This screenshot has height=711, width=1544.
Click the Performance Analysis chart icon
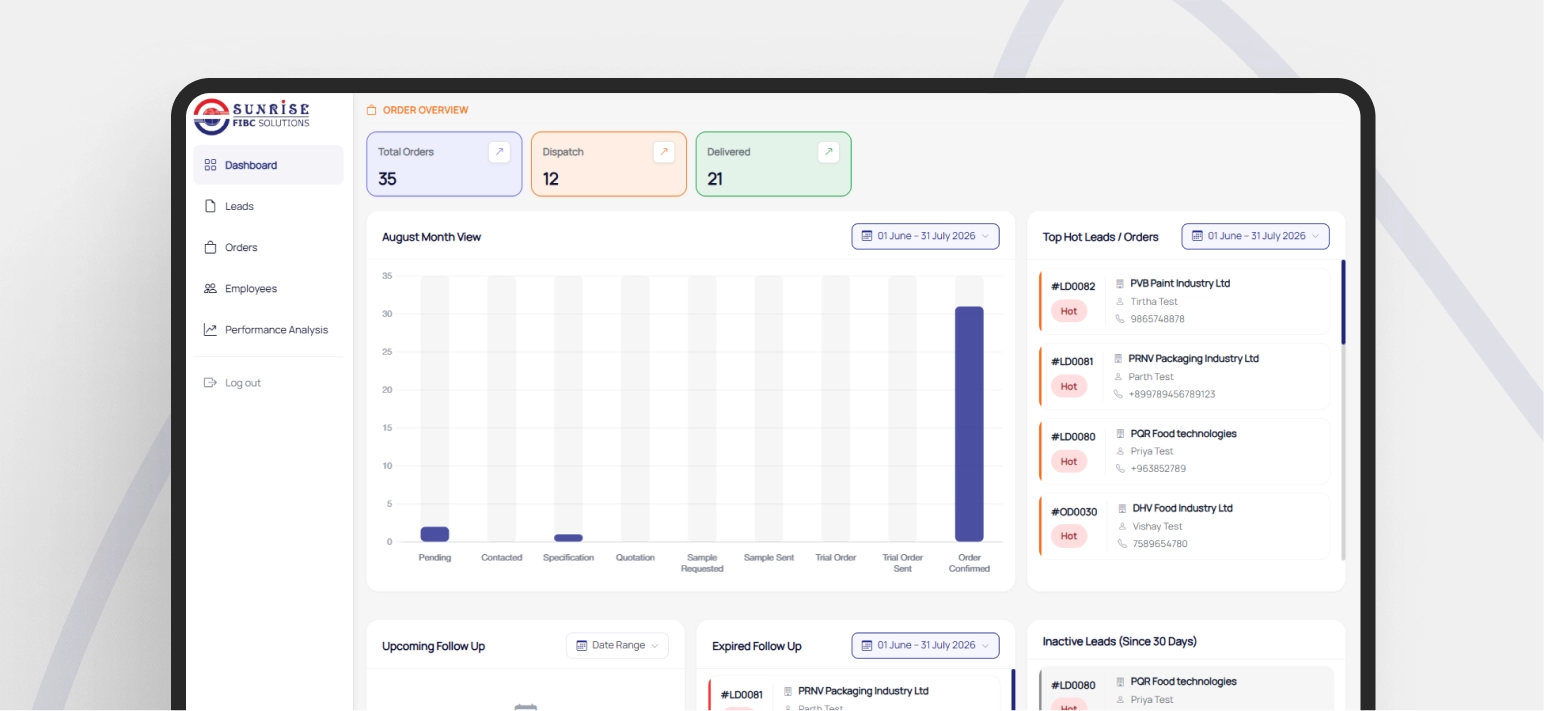click(210, 329)
